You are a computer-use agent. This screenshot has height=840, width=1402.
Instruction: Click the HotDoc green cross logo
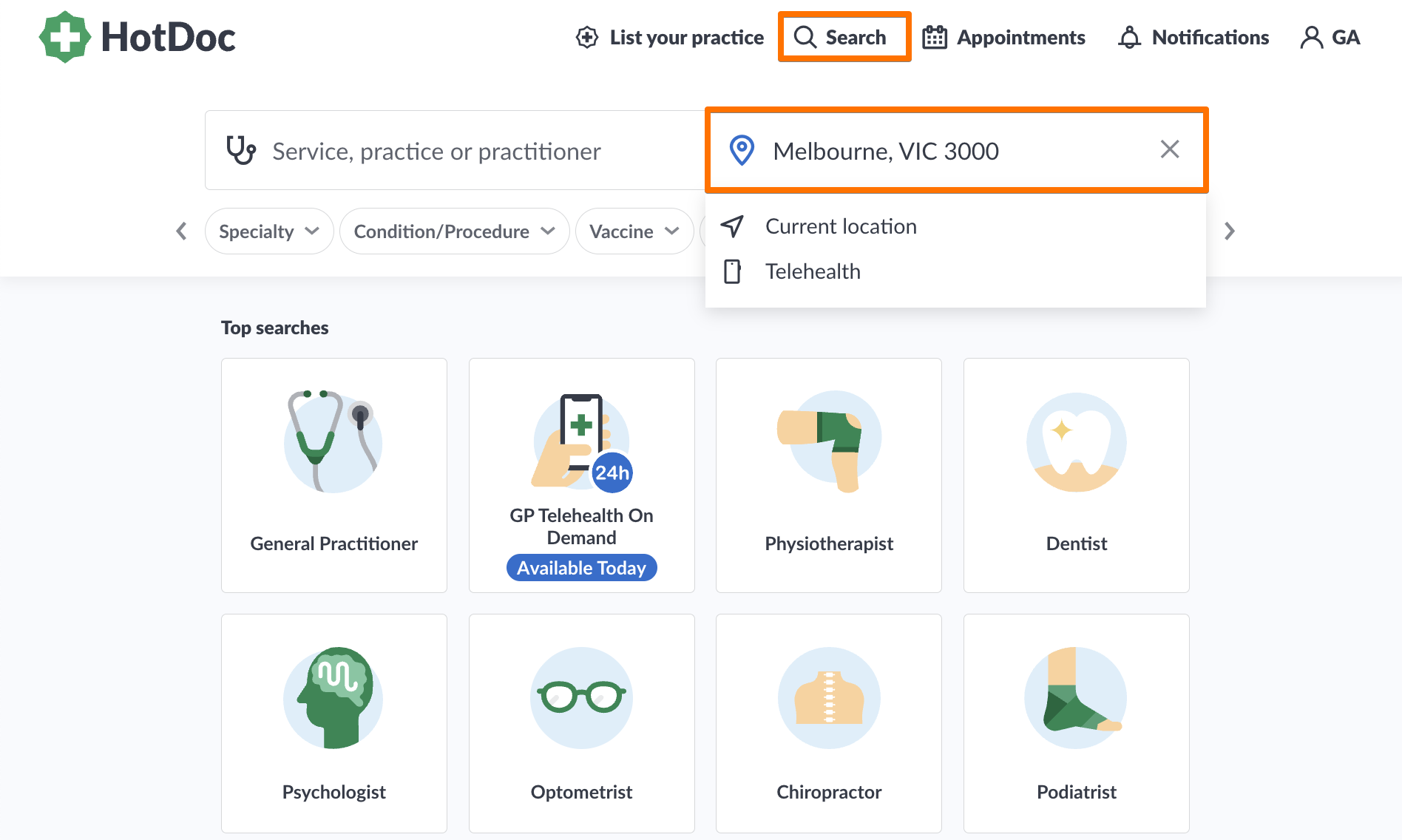(65, 37)
